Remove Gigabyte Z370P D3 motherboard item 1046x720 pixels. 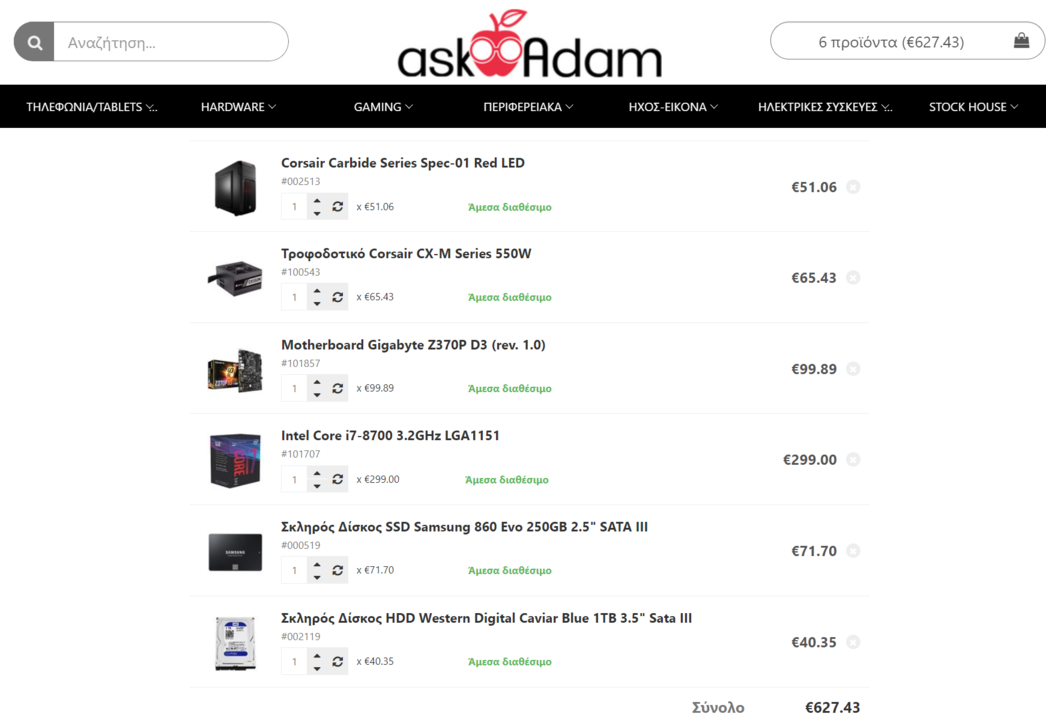853,369
